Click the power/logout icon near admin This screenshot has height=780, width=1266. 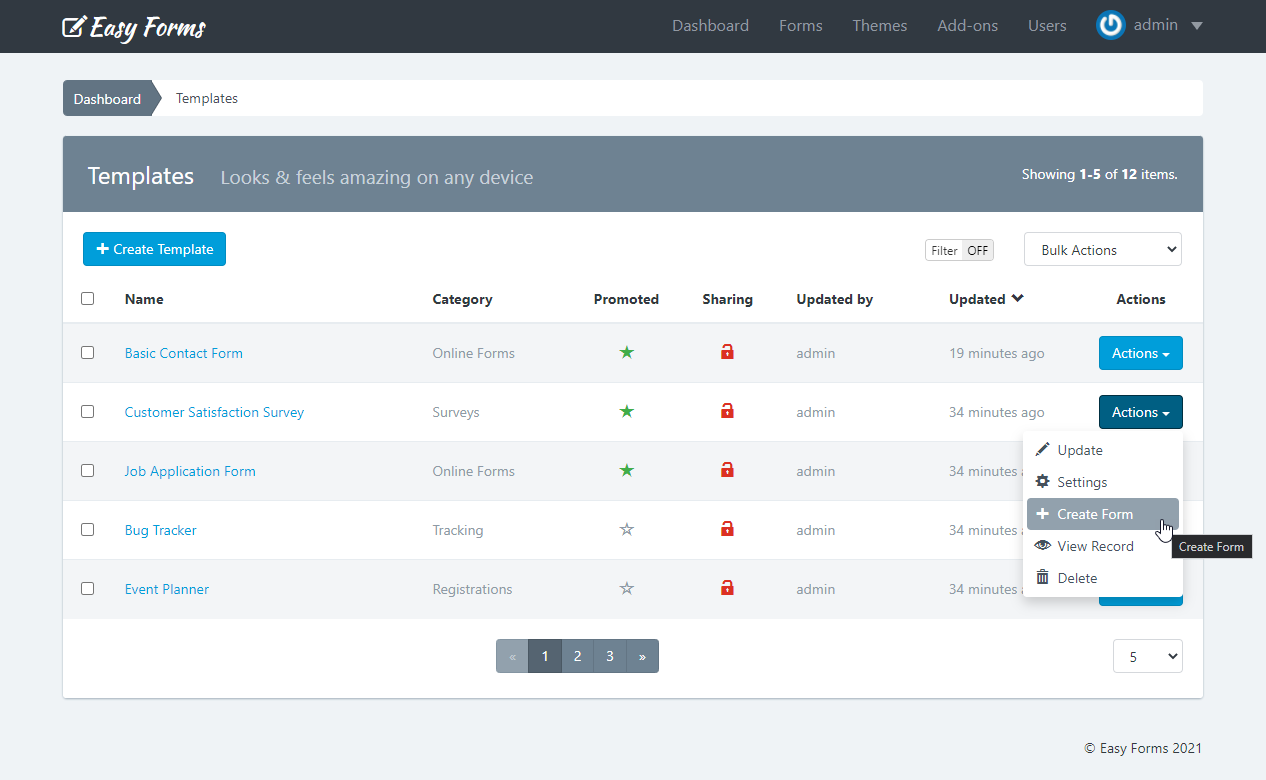click(x=1110, y=25)
